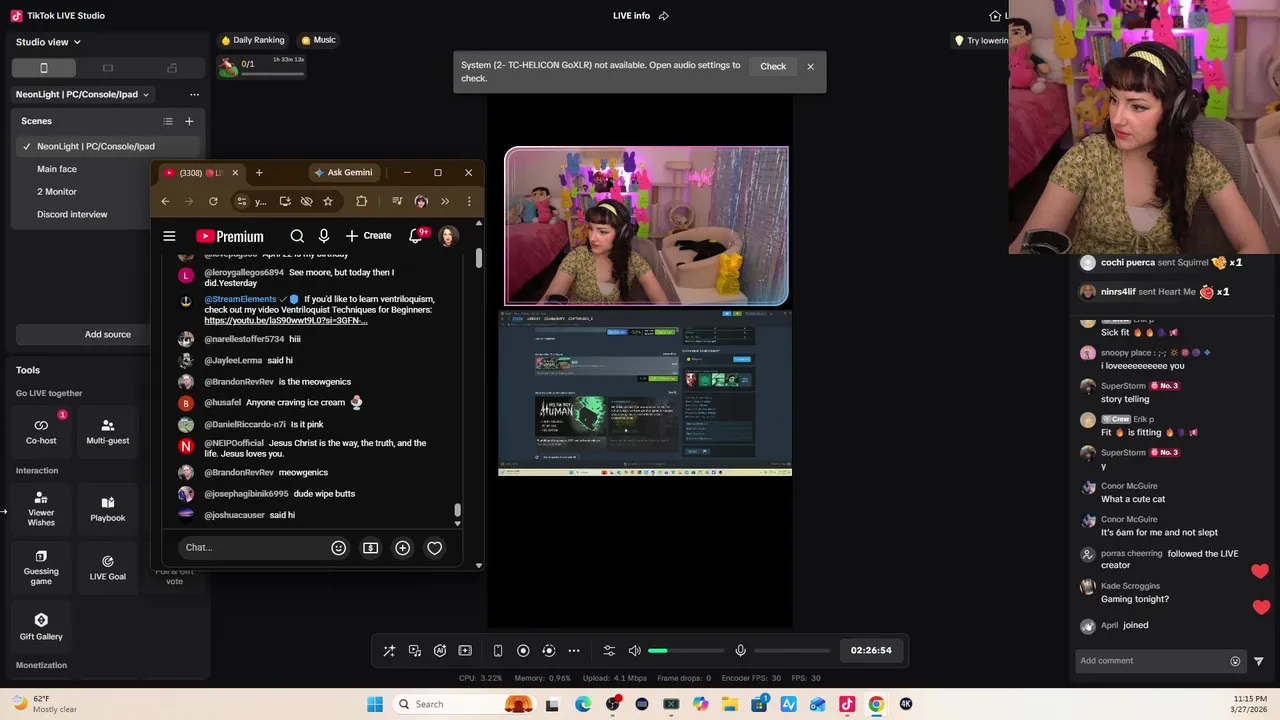Reload the page in Chrome window
The width and height of the screenshot is (1280, 720).
click(213, 201)
